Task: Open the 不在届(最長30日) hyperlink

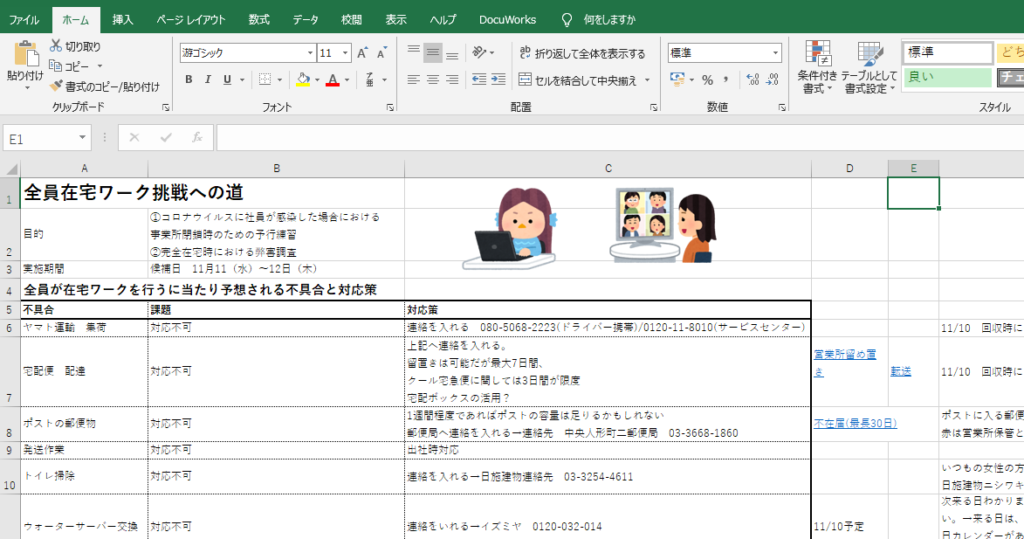Action: 848,422
